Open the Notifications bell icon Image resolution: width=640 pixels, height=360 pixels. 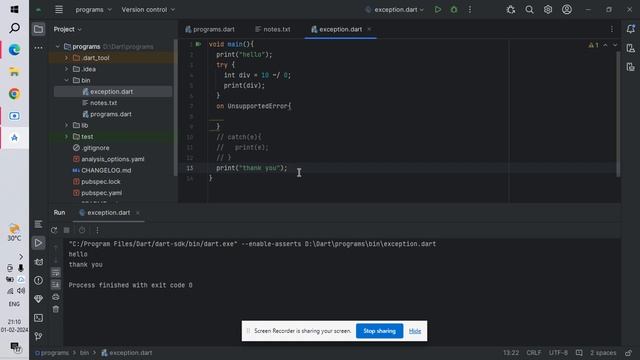(x=631, y=29)
